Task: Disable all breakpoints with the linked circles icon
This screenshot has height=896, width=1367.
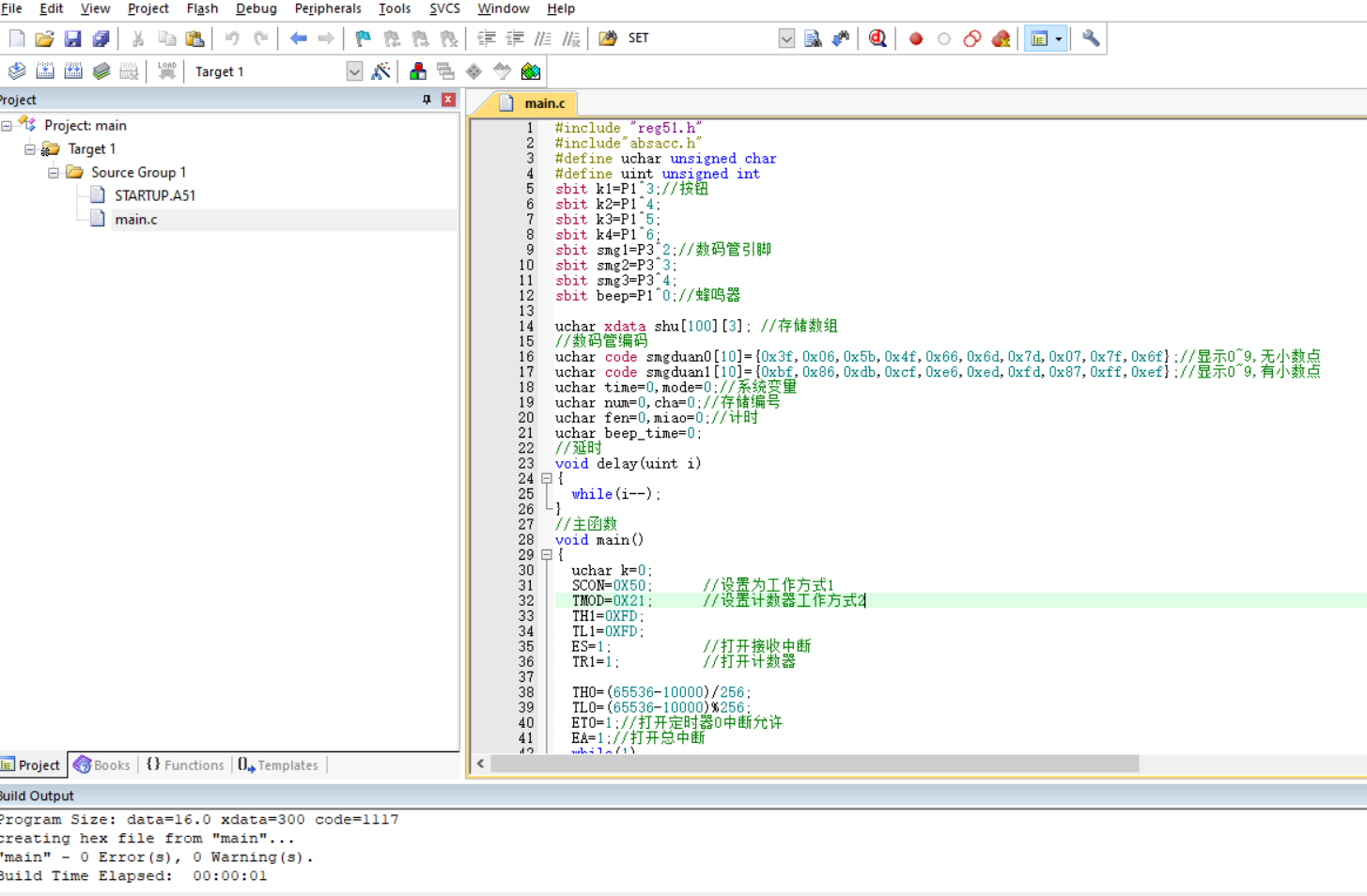Action: (972, 39)
